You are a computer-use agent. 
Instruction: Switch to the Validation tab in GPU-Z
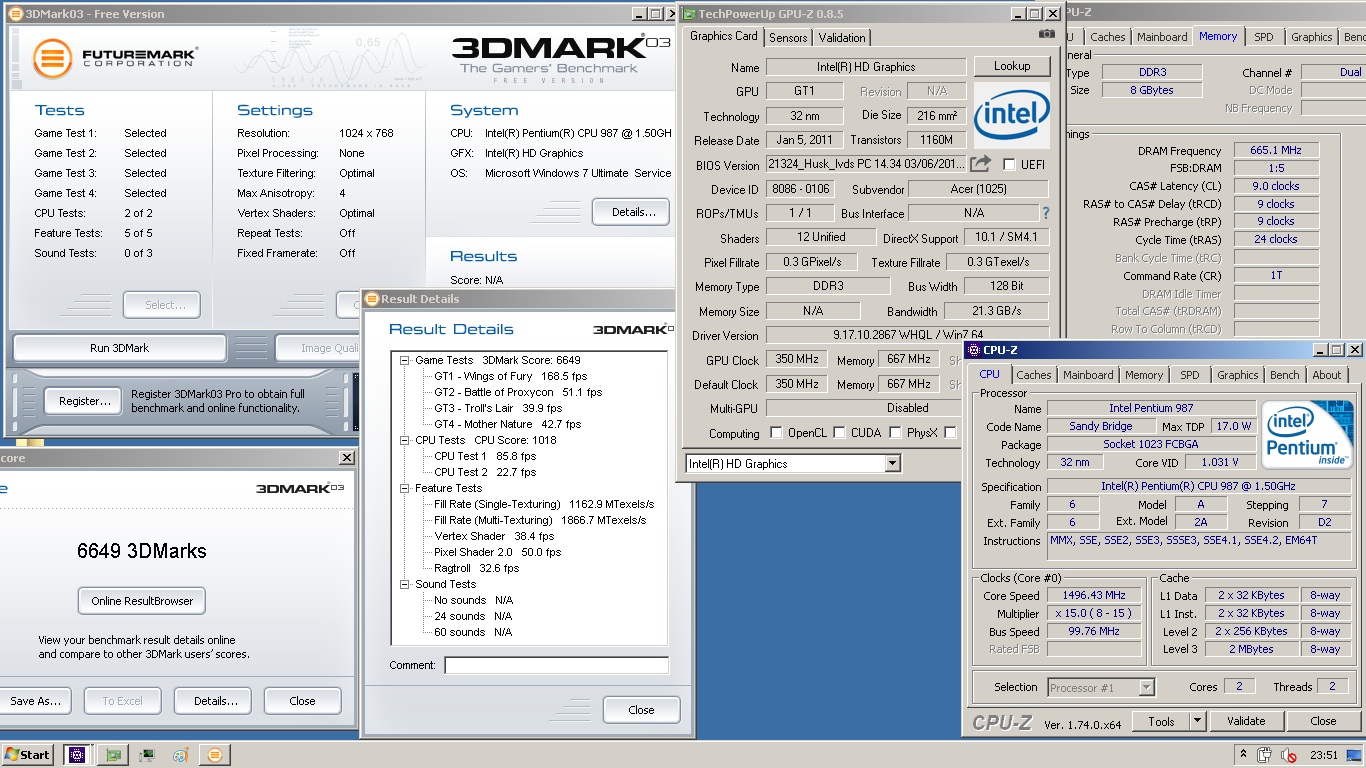coord(842,37)
